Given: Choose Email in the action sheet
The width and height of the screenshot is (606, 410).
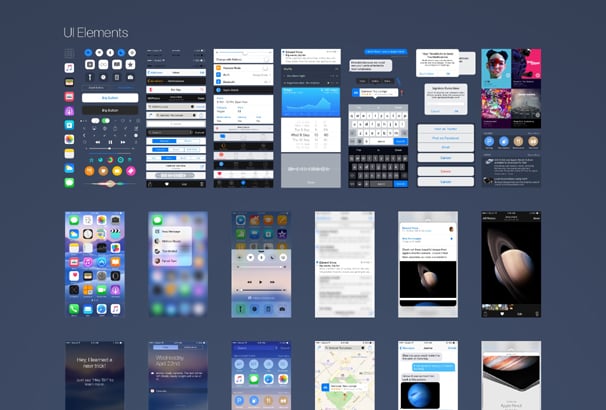Looking at the screenshot, I should (x=446, y=147).
